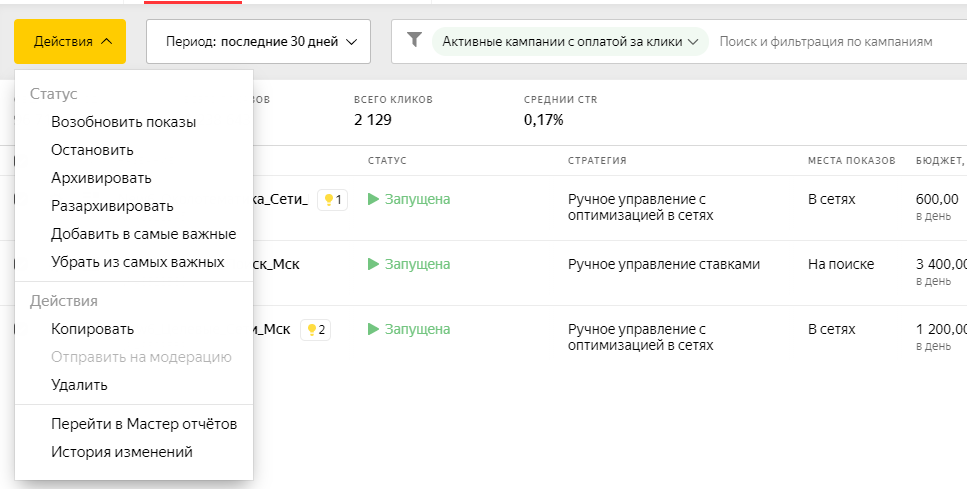Click the funnel filter icon
The image size is (967, 489).
point(414,41)
